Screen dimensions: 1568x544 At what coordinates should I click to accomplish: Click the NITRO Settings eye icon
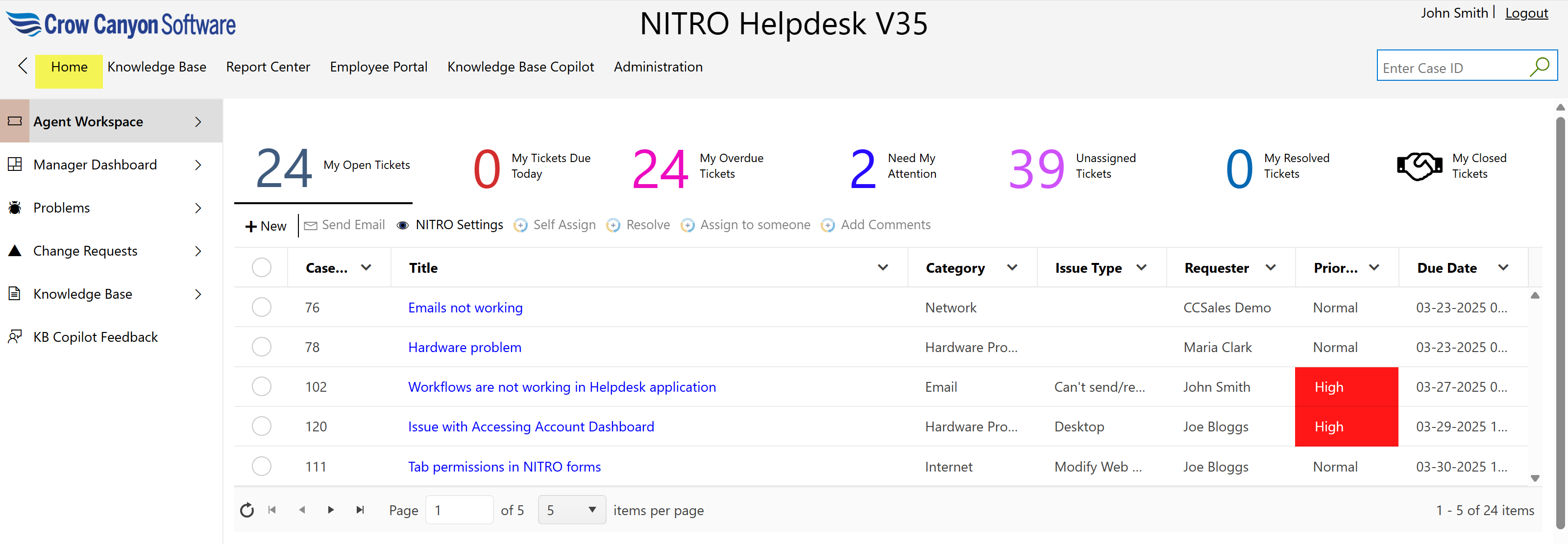click(402, 226)
